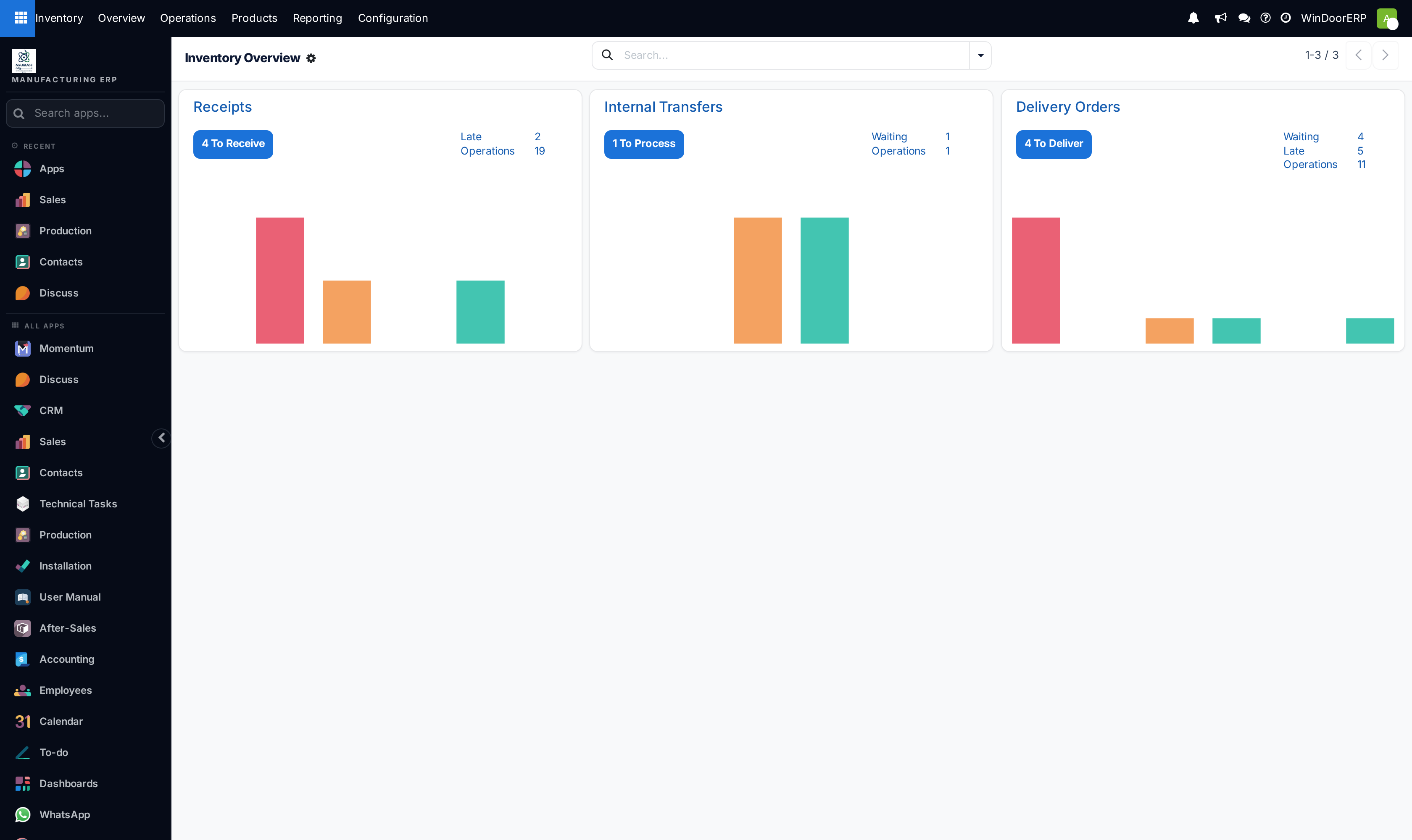Viewport: 1412px width, 840px height.
Task: Click the Inventory app title
Action: click(x=59, y=18)
